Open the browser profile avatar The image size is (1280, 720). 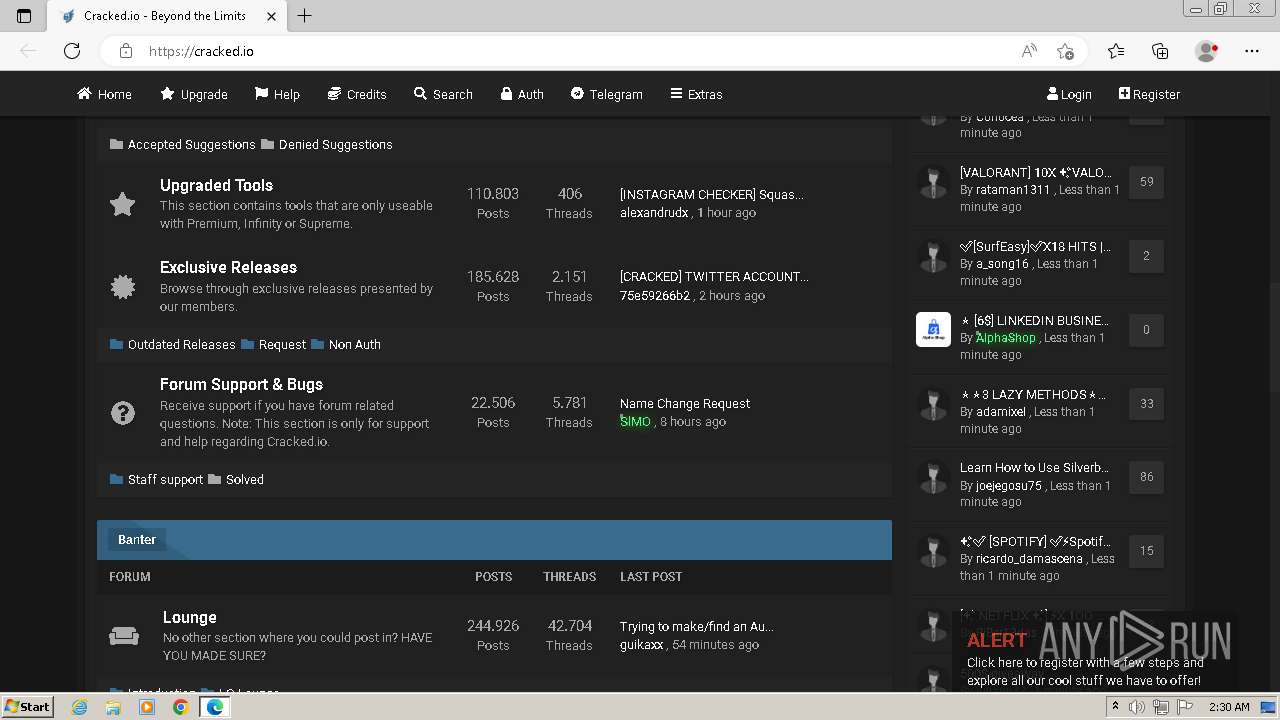click(x=1207, y=51)
